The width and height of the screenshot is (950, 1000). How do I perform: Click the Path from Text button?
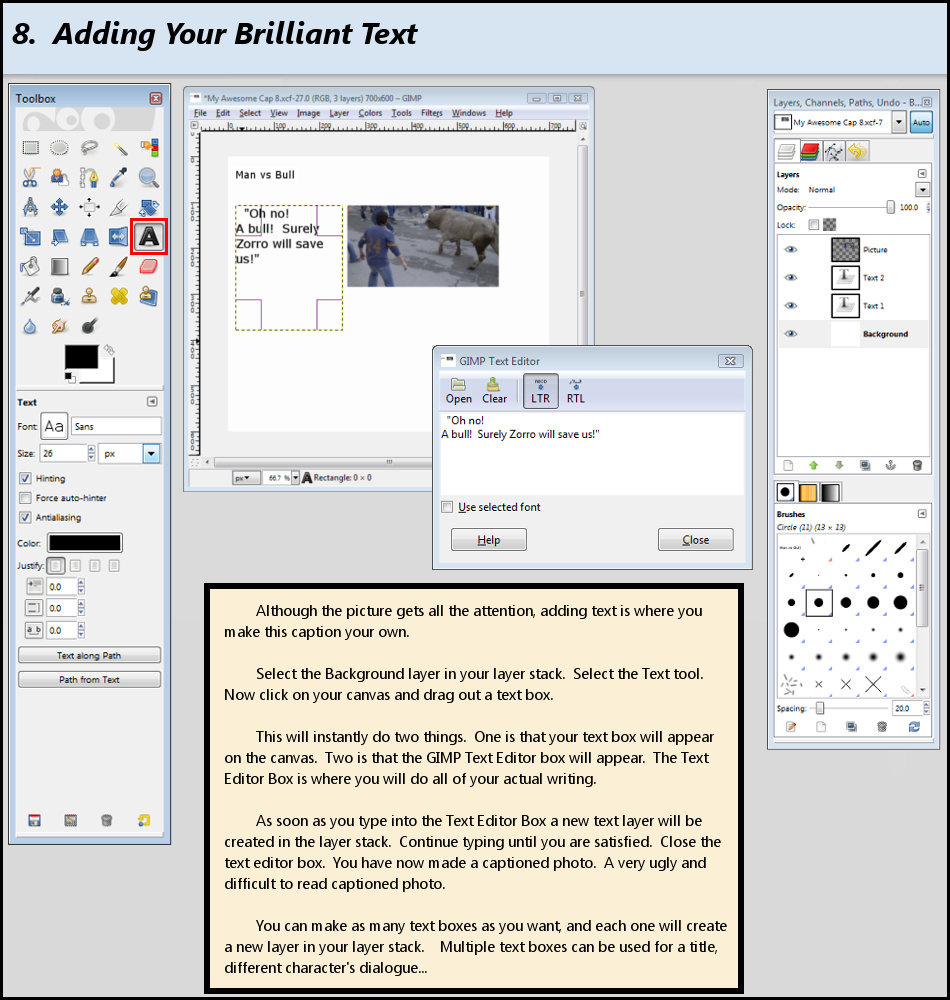pos(89,679)
